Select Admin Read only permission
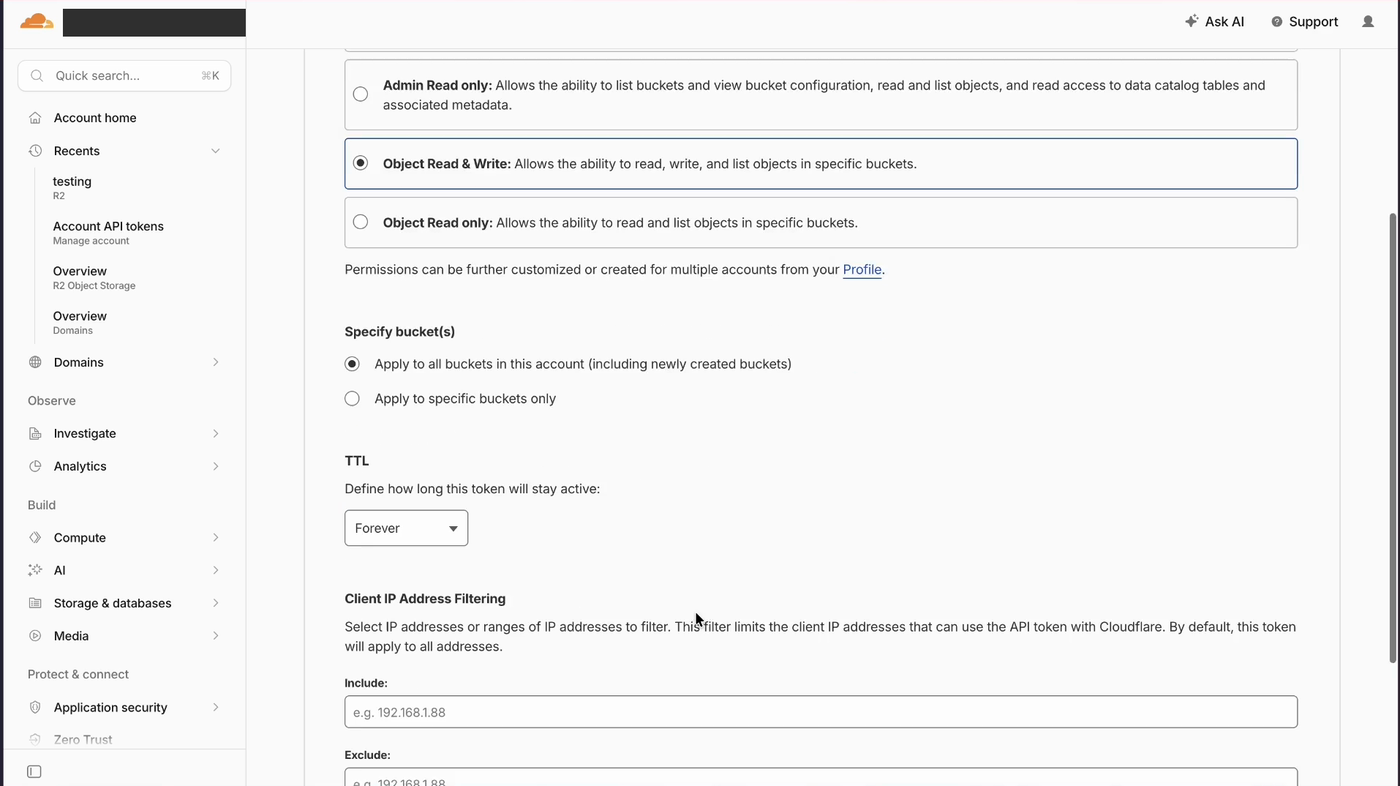This screenshot has width=1400, height=786. pos(360,94)
